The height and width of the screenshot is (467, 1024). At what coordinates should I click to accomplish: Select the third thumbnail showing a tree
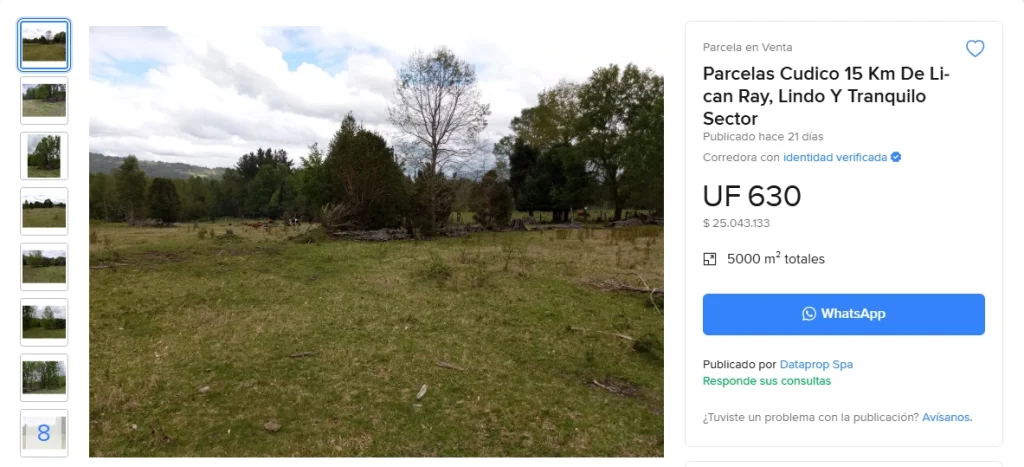point(44,156)
